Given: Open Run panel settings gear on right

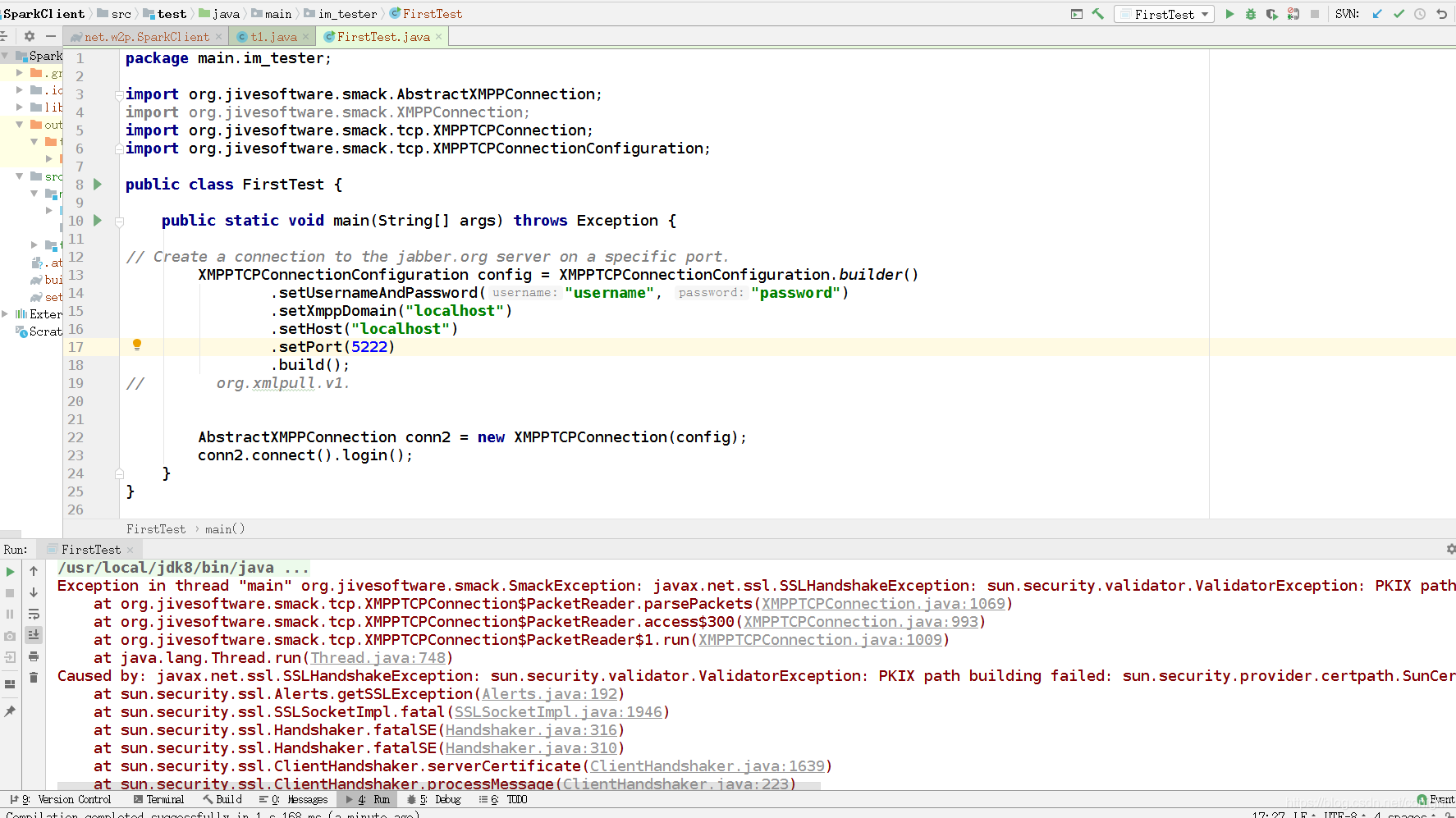Looking at the screenshot, I should point(1450,549).
